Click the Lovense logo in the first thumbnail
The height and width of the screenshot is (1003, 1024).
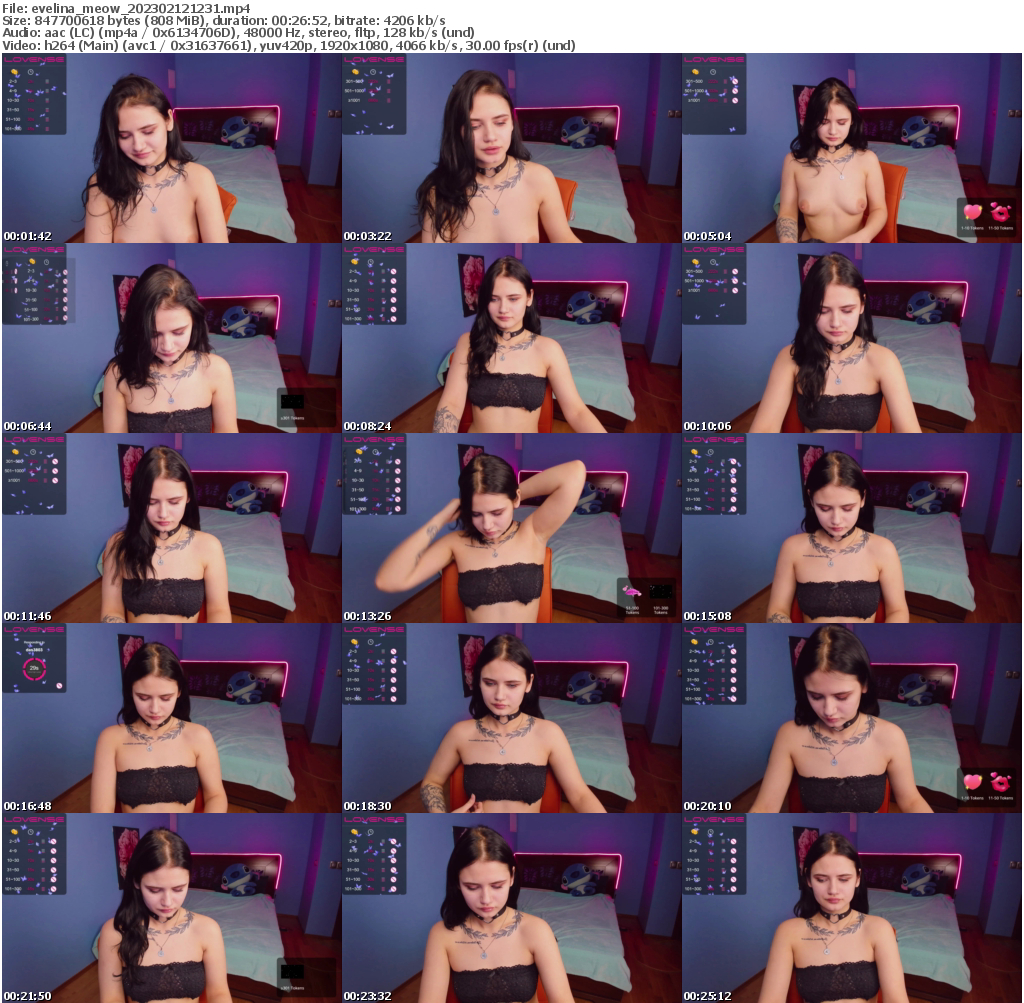pos(34,59)
